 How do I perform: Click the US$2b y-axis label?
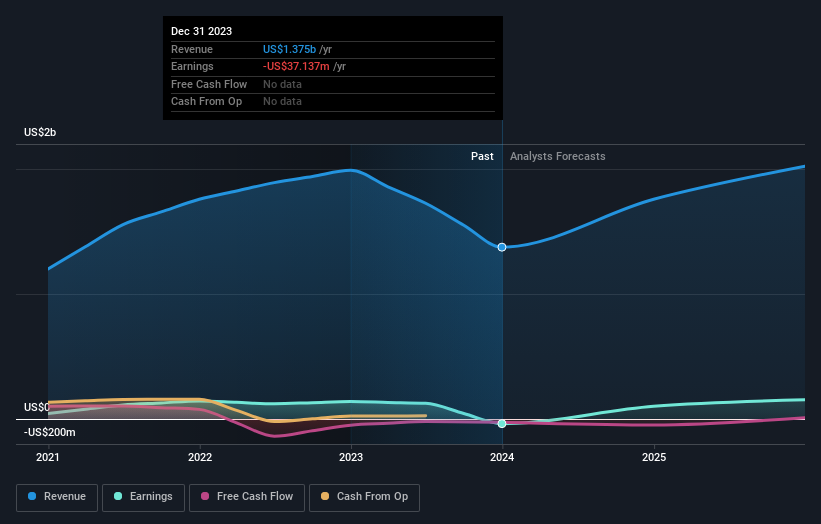[x=40, y=132]
